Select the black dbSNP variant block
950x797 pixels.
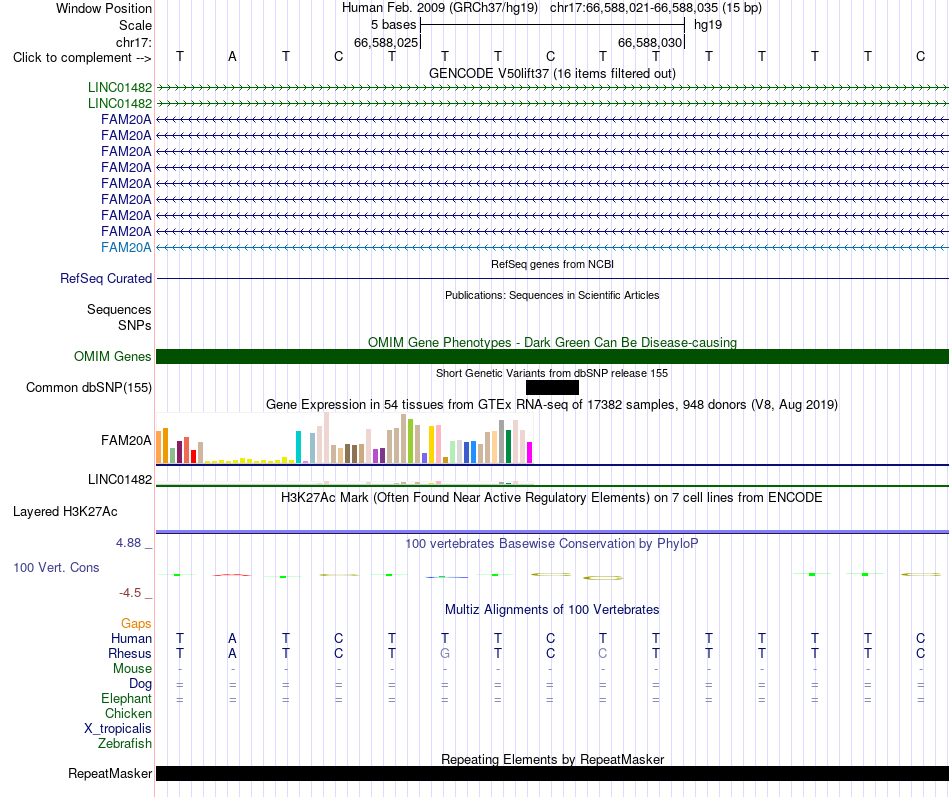[x=552, y=387]
